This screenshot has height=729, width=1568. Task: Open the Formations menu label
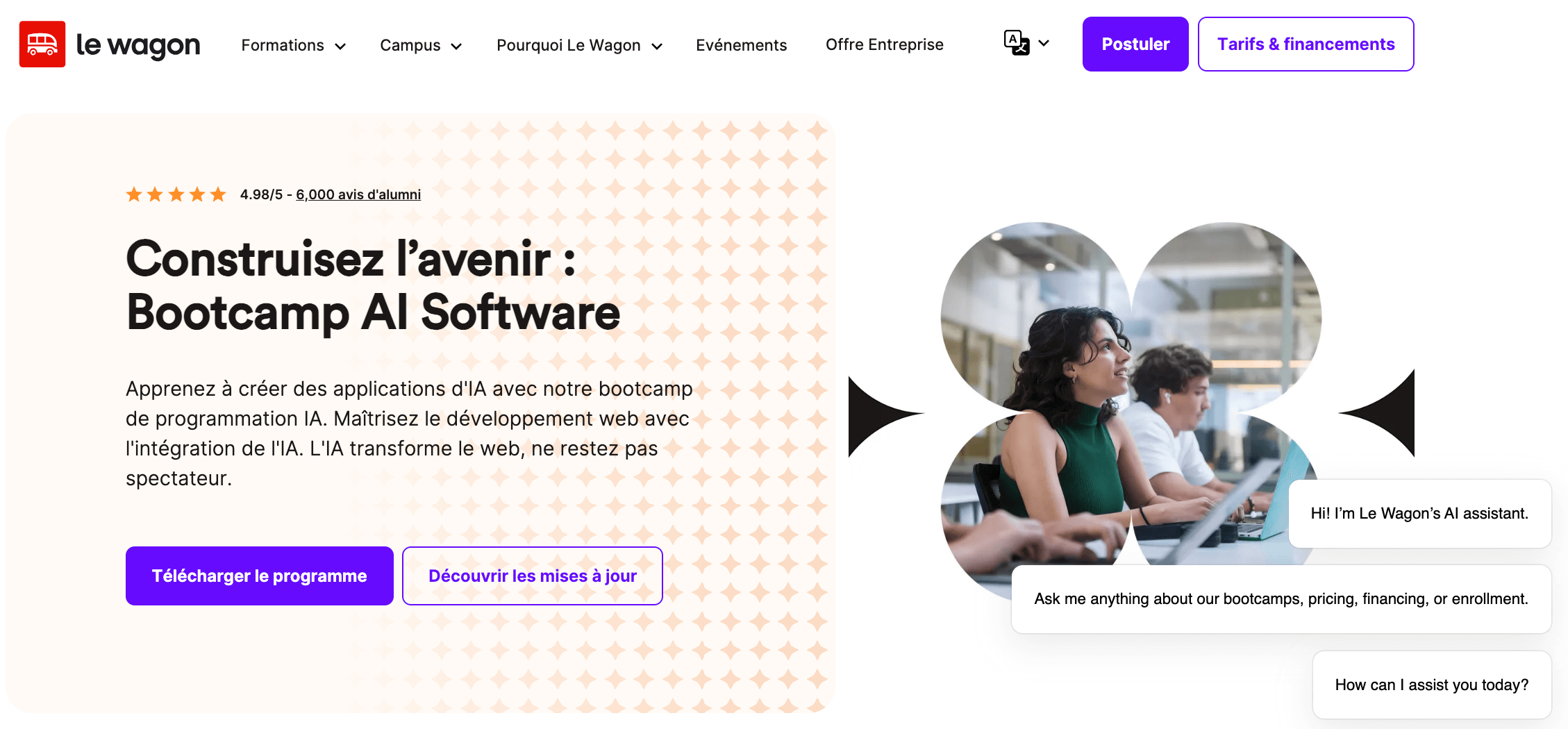283,45
